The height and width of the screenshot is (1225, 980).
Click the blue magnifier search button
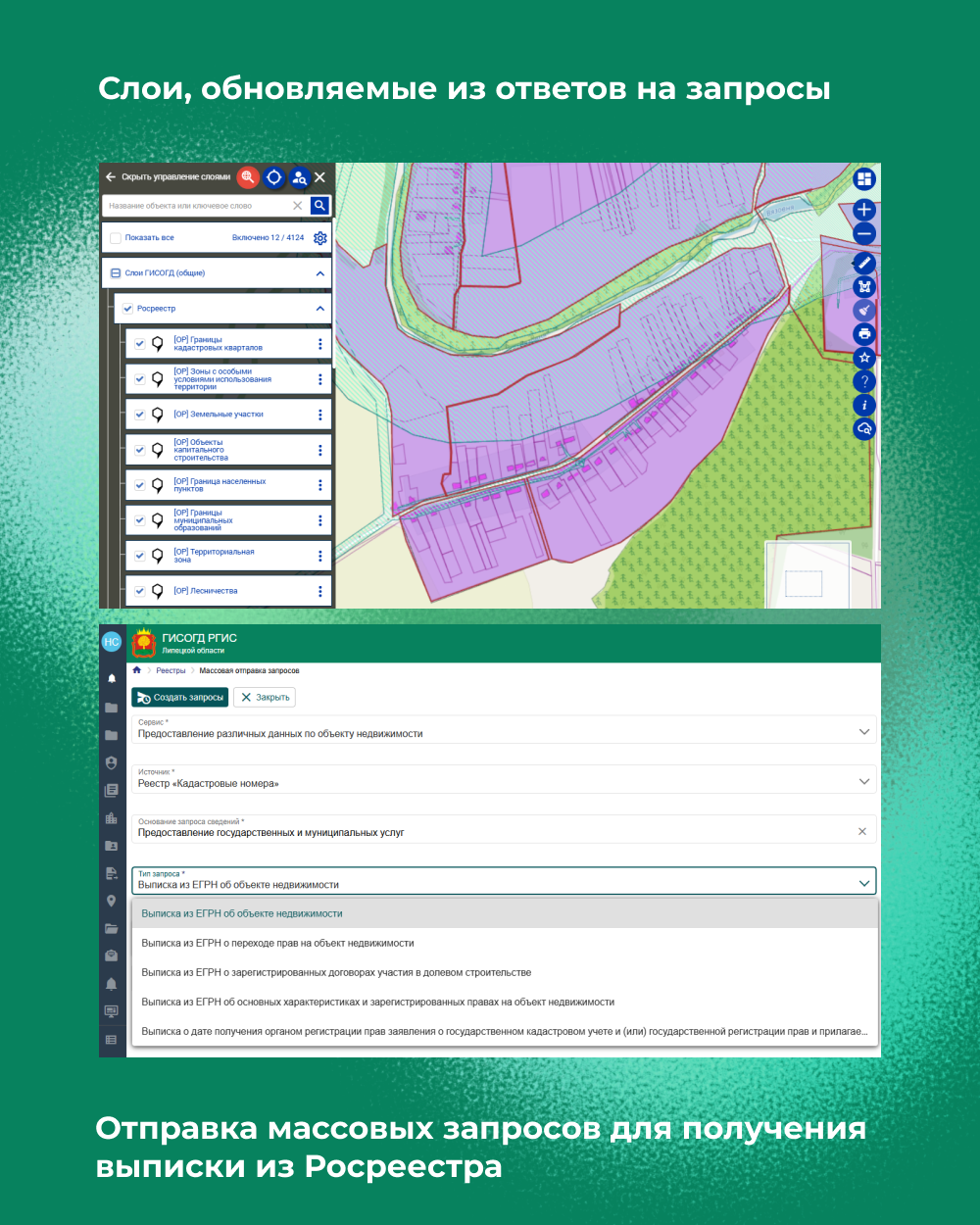319,206
